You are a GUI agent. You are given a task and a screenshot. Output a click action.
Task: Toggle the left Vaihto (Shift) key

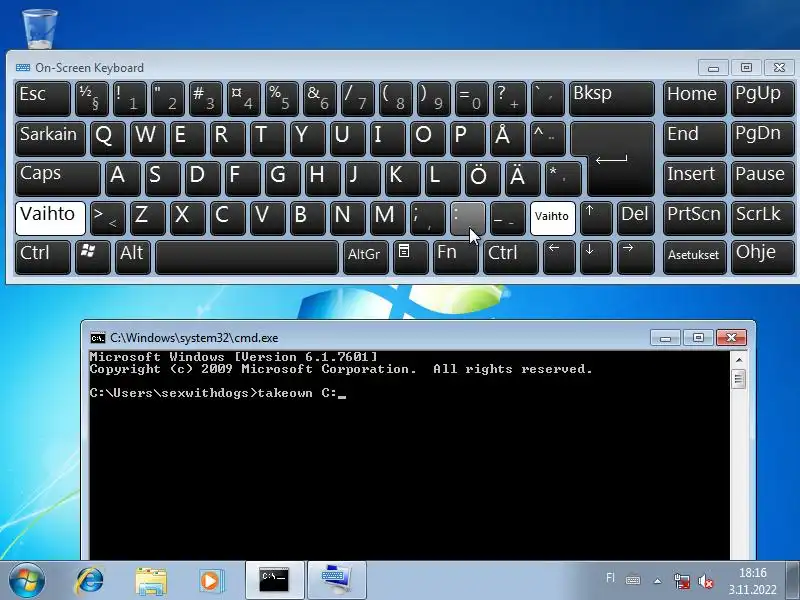point(50,218)
